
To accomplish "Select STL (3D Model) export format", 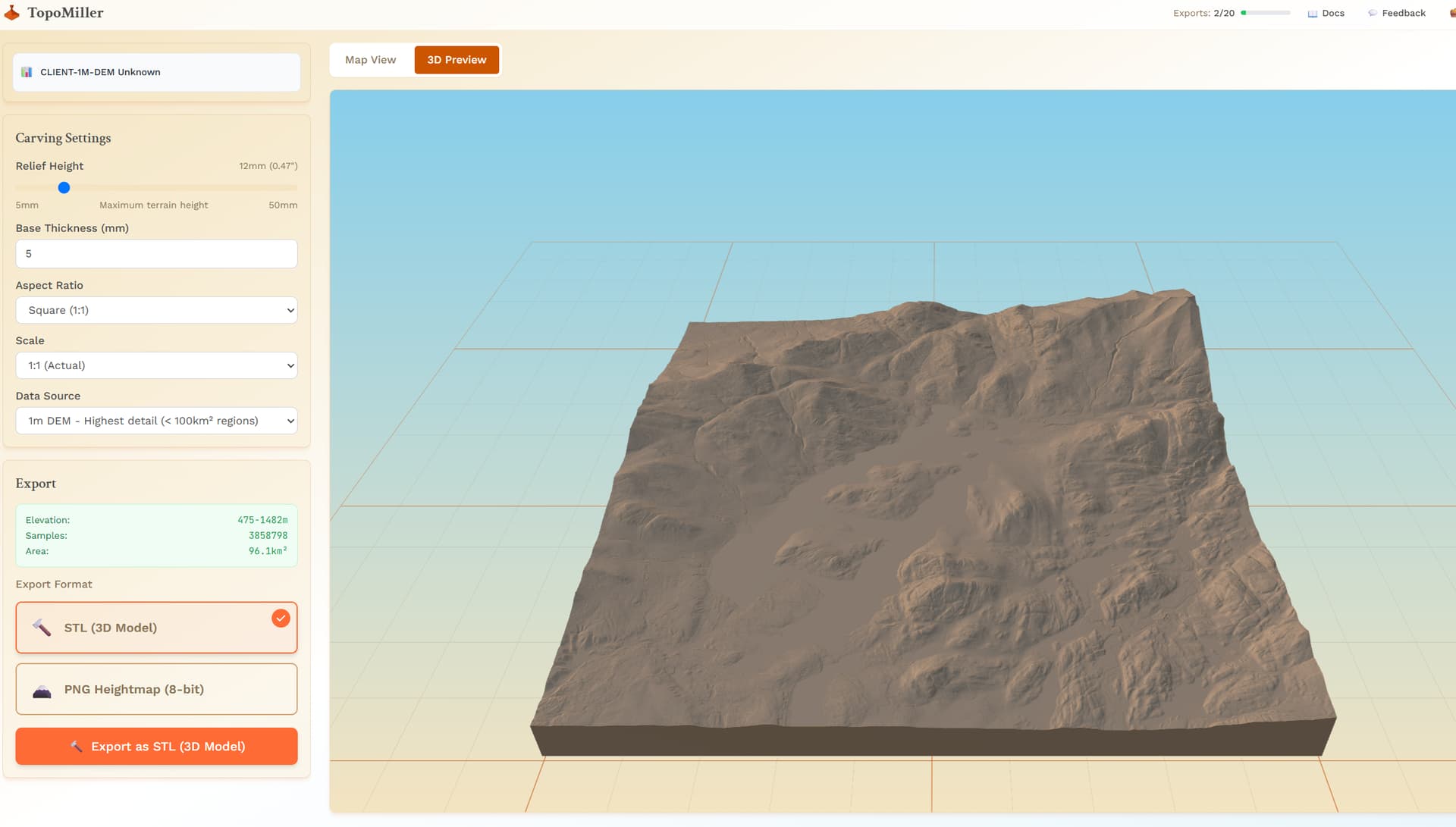I will [156, 628].
